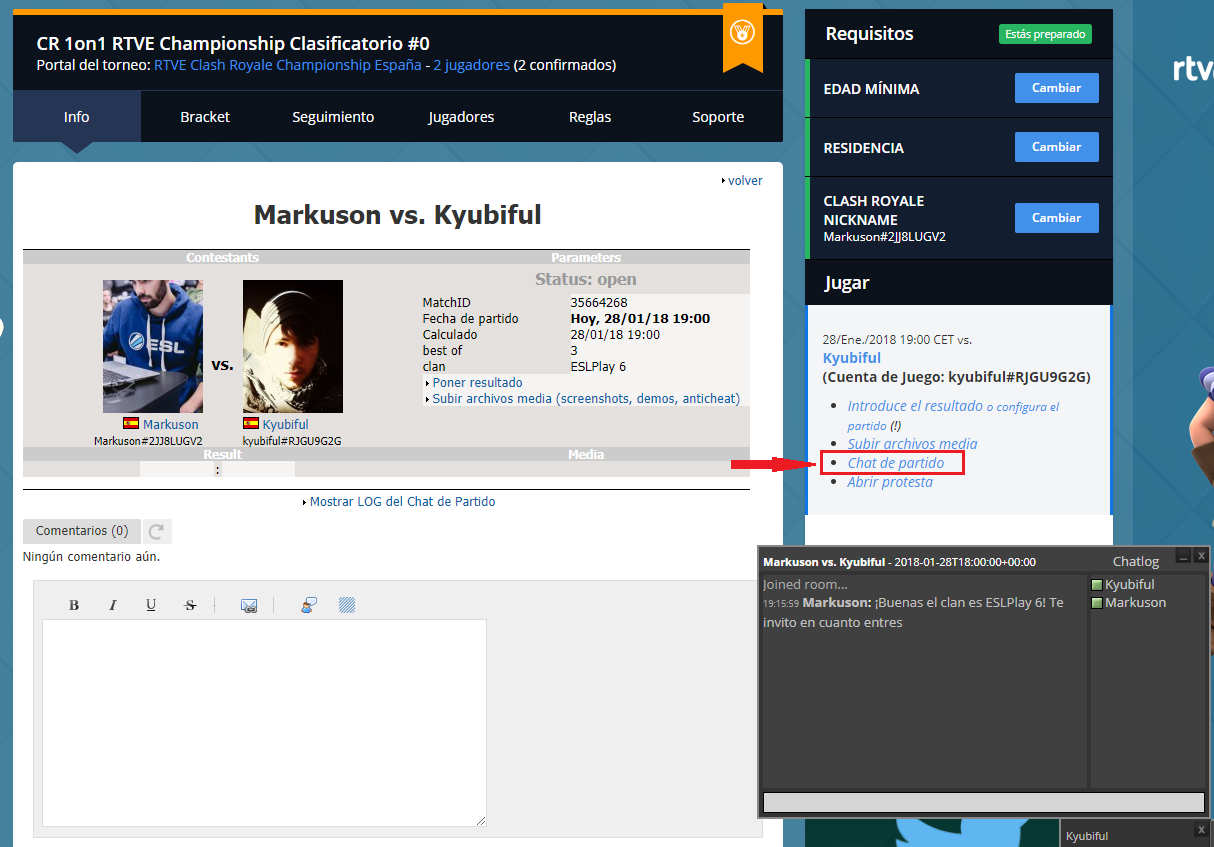Open the Info tab
This screenshot has height=847, width=1214.
[77, 117]
